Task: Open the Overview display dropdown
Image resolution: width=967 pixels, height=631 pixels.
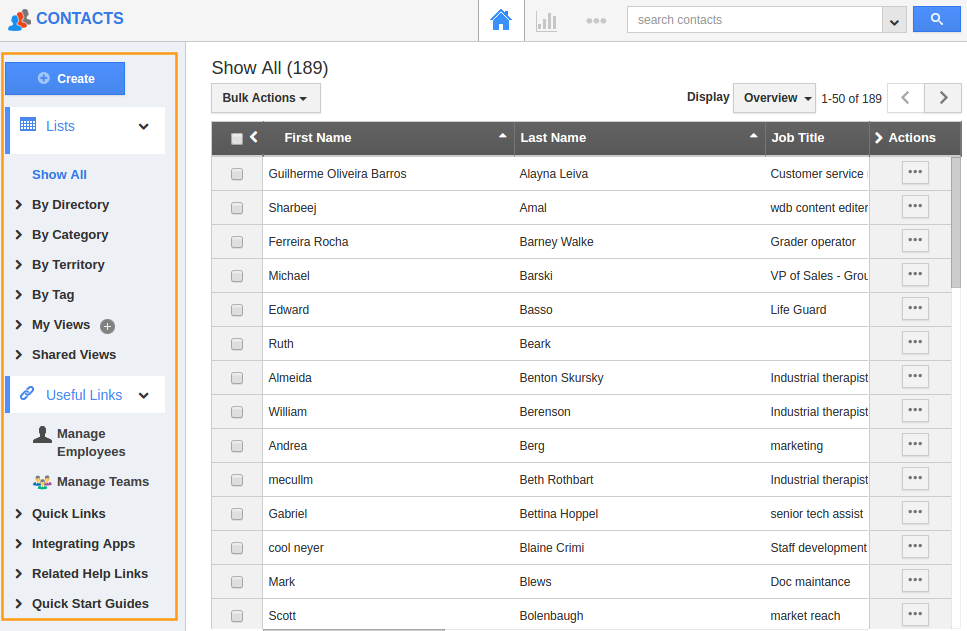Action: [x=774, y=97]
